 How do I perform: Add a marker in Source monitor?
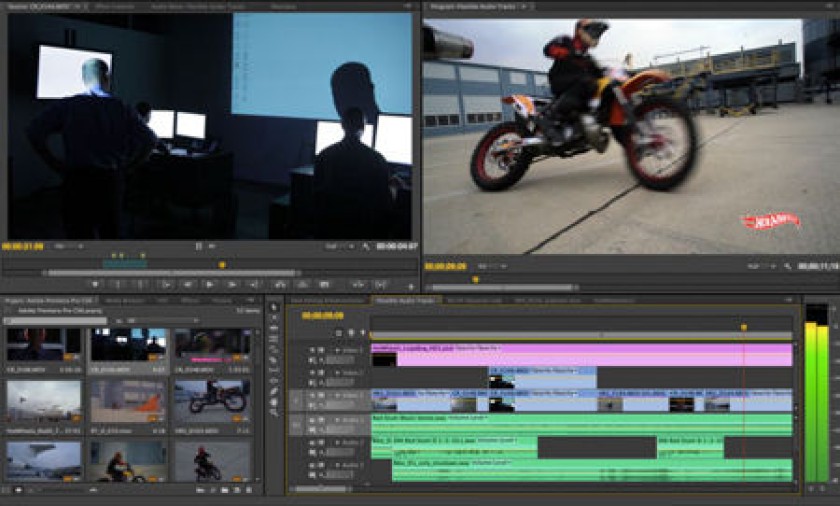pos(95,284)
